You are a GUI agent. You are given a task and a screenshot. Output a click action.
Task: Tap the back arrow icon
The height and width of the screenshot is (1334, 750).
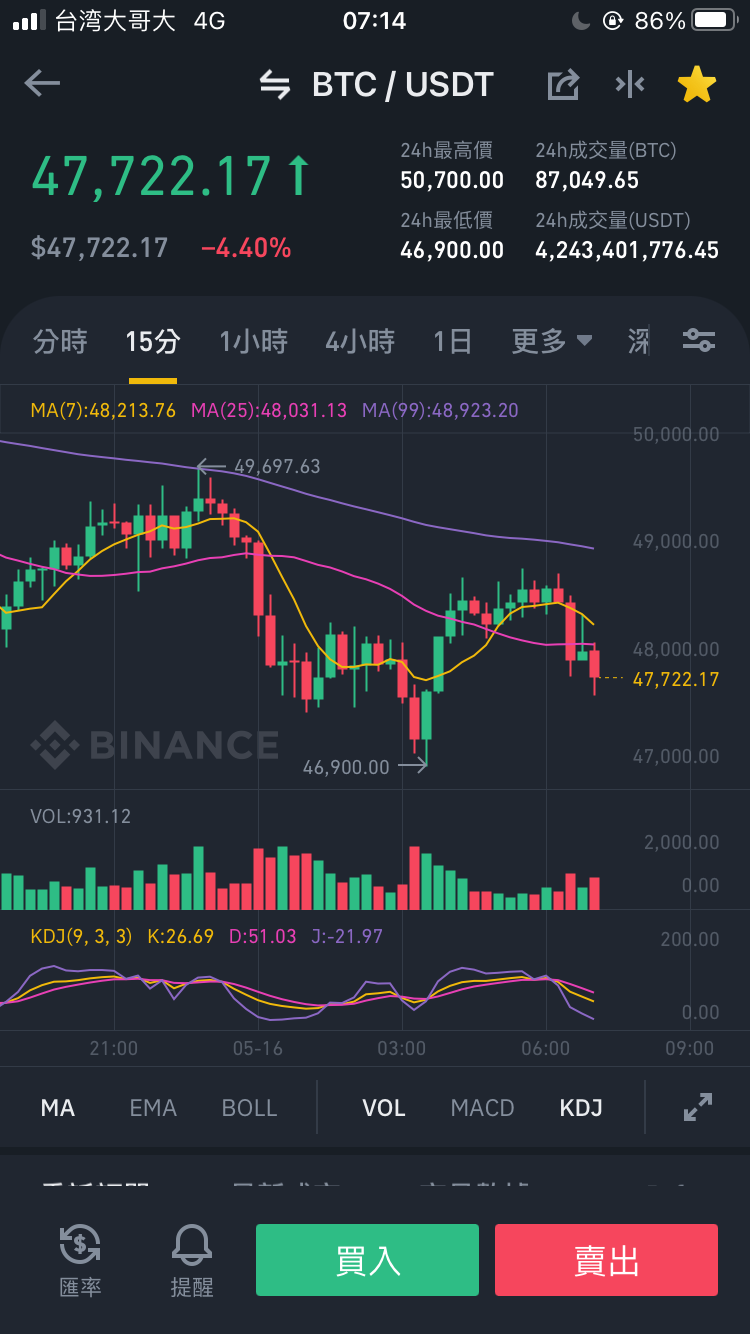pos(42,84)
